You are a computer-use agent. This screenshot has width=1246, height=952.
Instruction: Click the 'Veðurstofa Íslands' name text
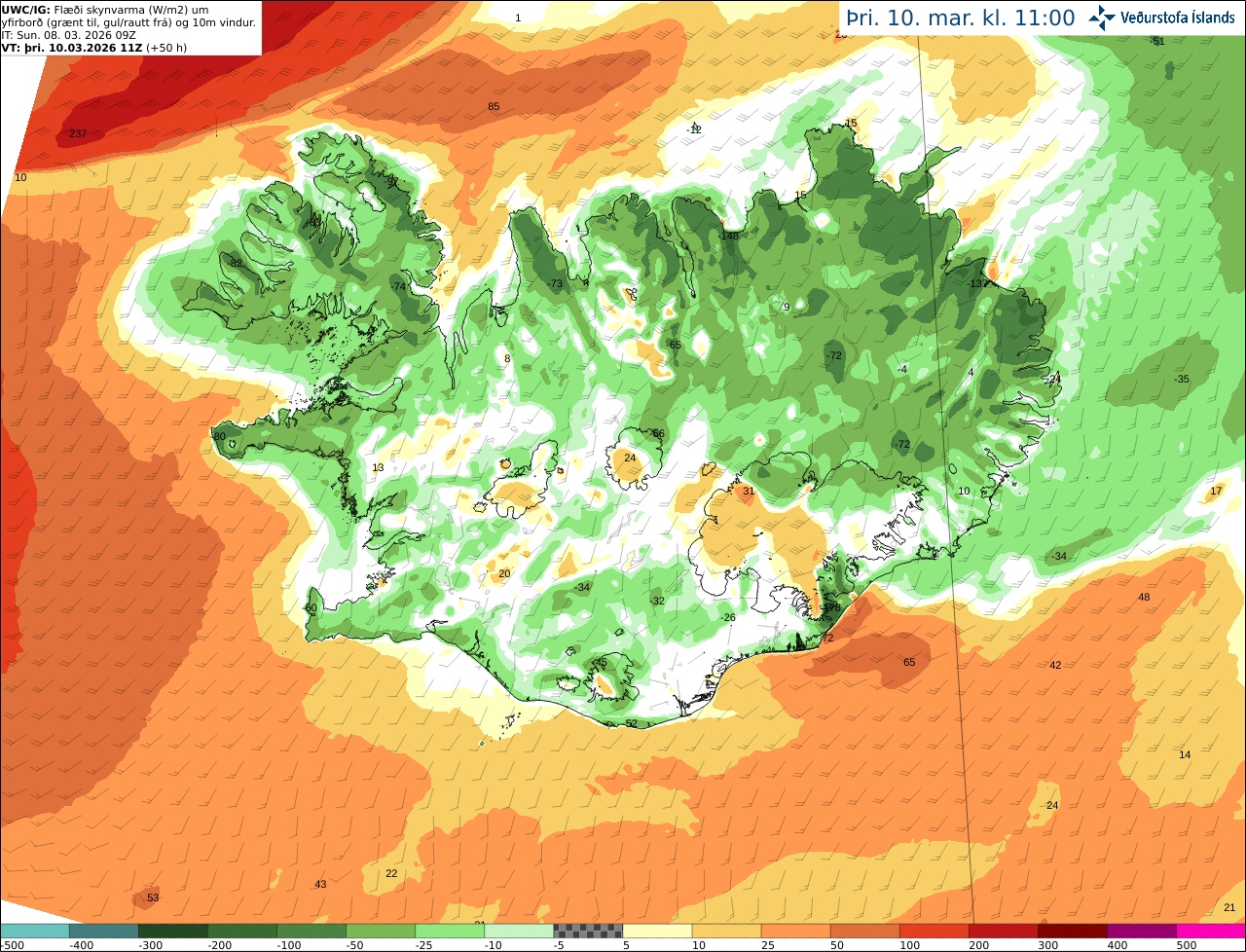click(x=1178, y=18)
